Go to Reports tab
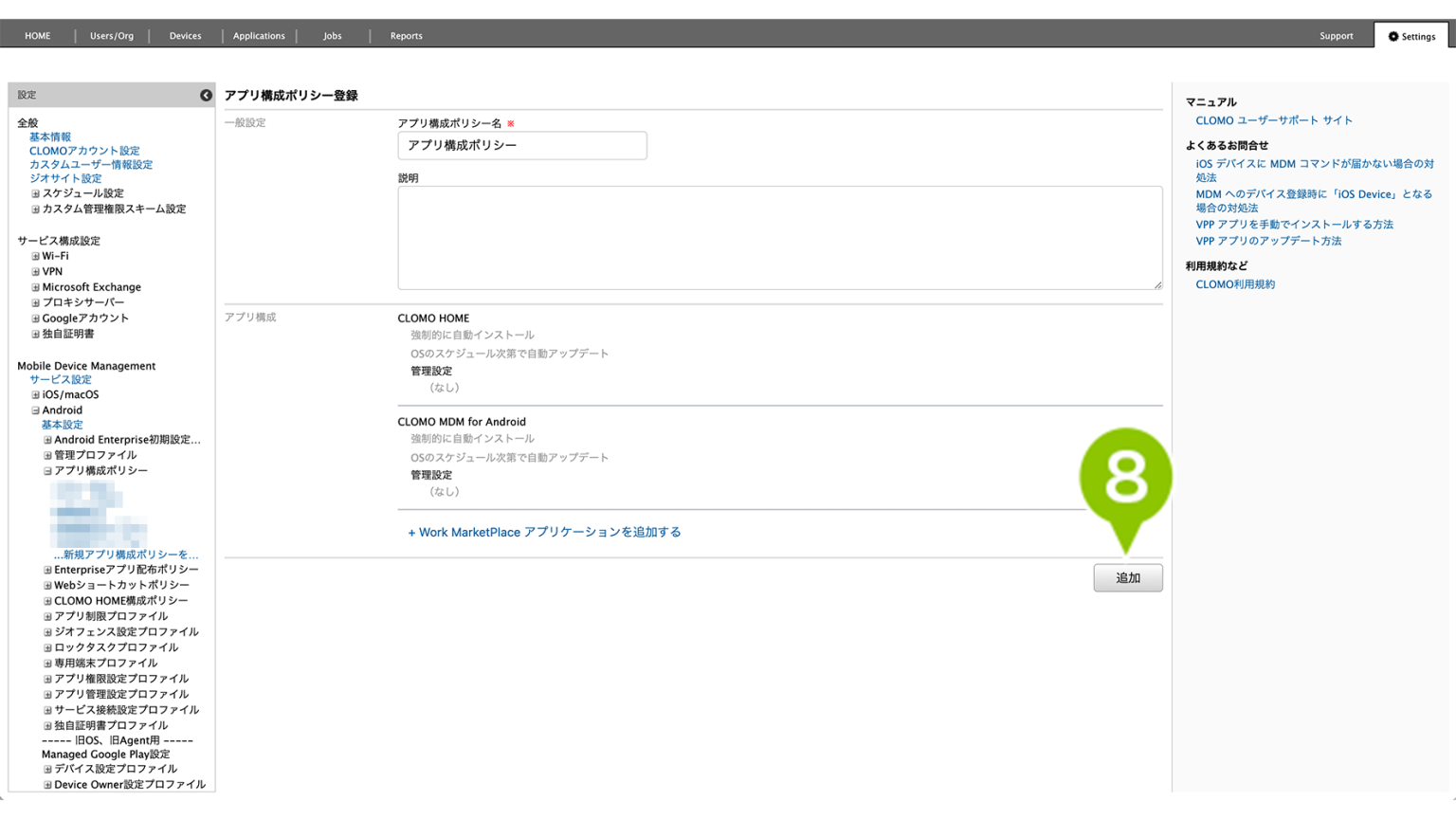Screen dimensions: 1456x819 tap(406, 36)
